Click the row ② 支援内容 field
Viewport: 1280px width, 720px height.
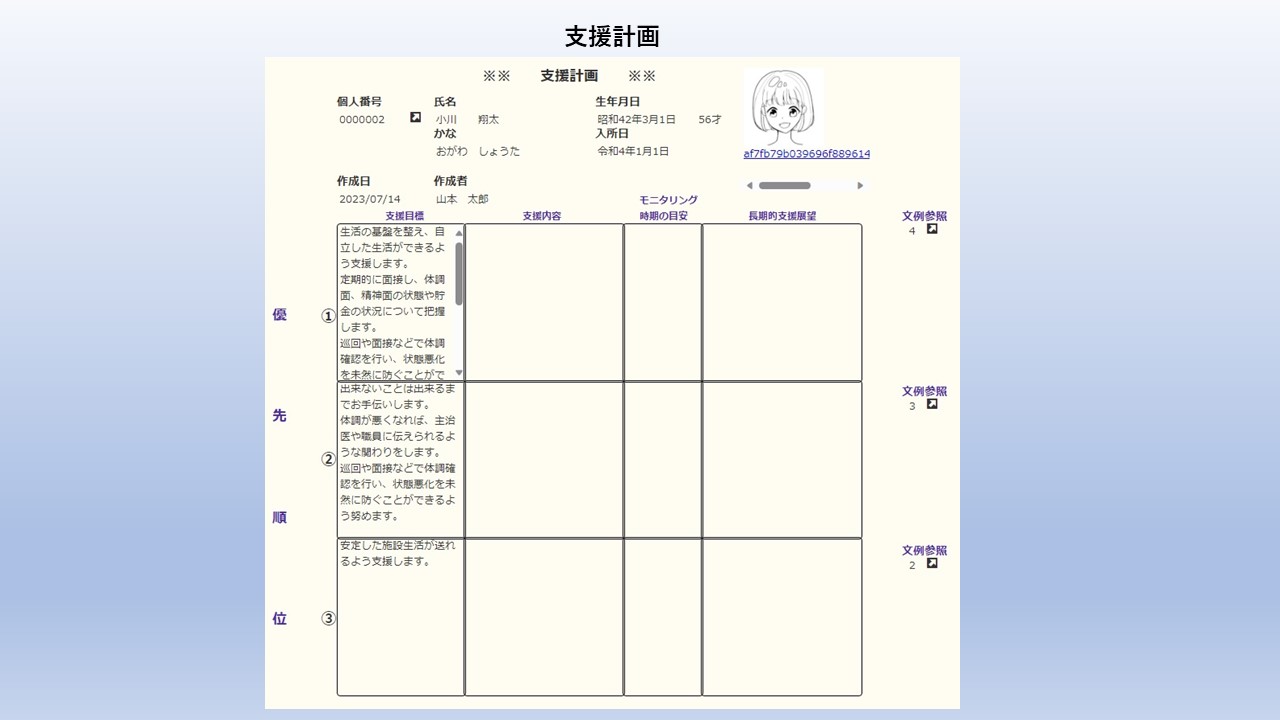pyautogui.click(x=544, y=460)
